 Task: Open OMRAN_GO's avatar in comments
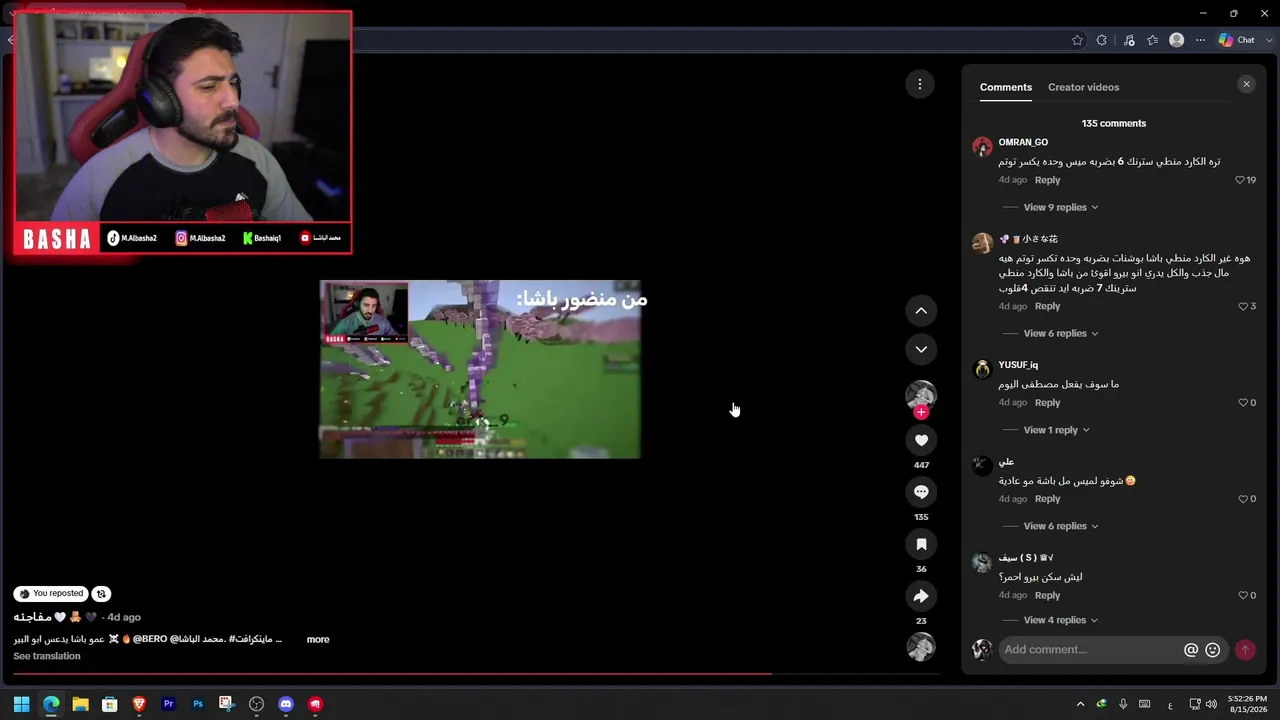coord(982,147)
